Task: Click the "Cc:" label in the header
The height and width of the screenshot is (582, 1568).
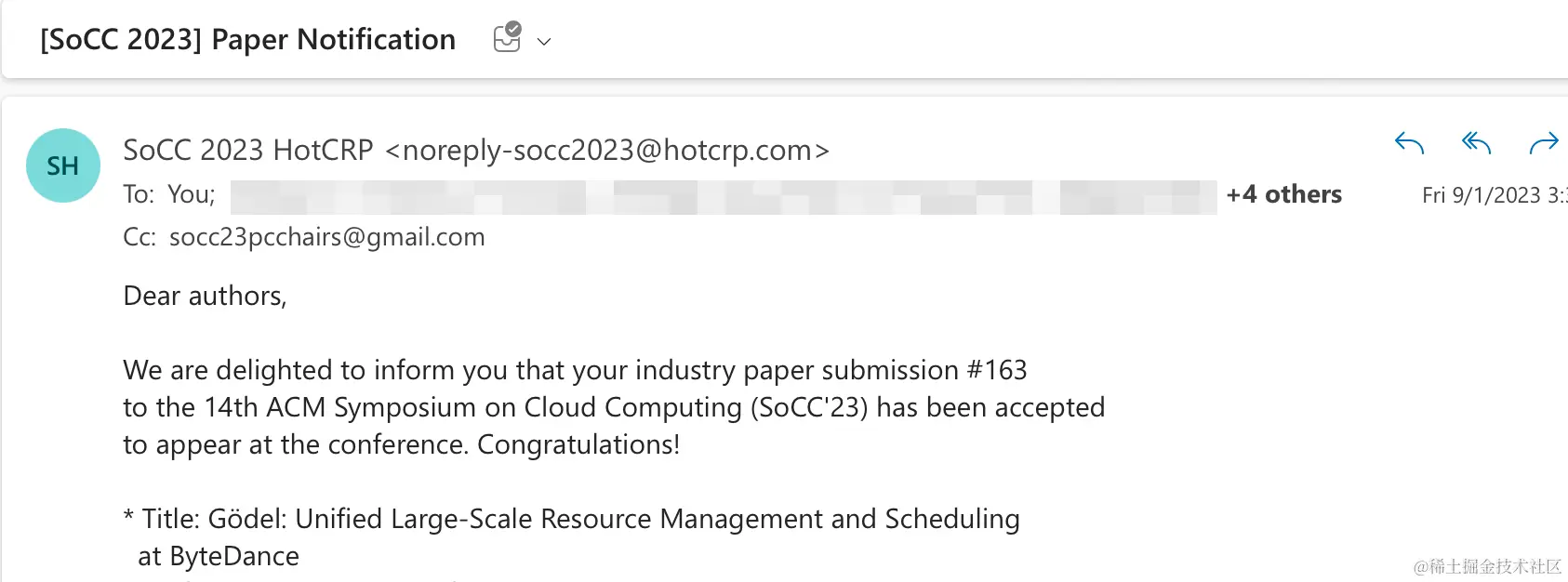Action: click(140, 237)
